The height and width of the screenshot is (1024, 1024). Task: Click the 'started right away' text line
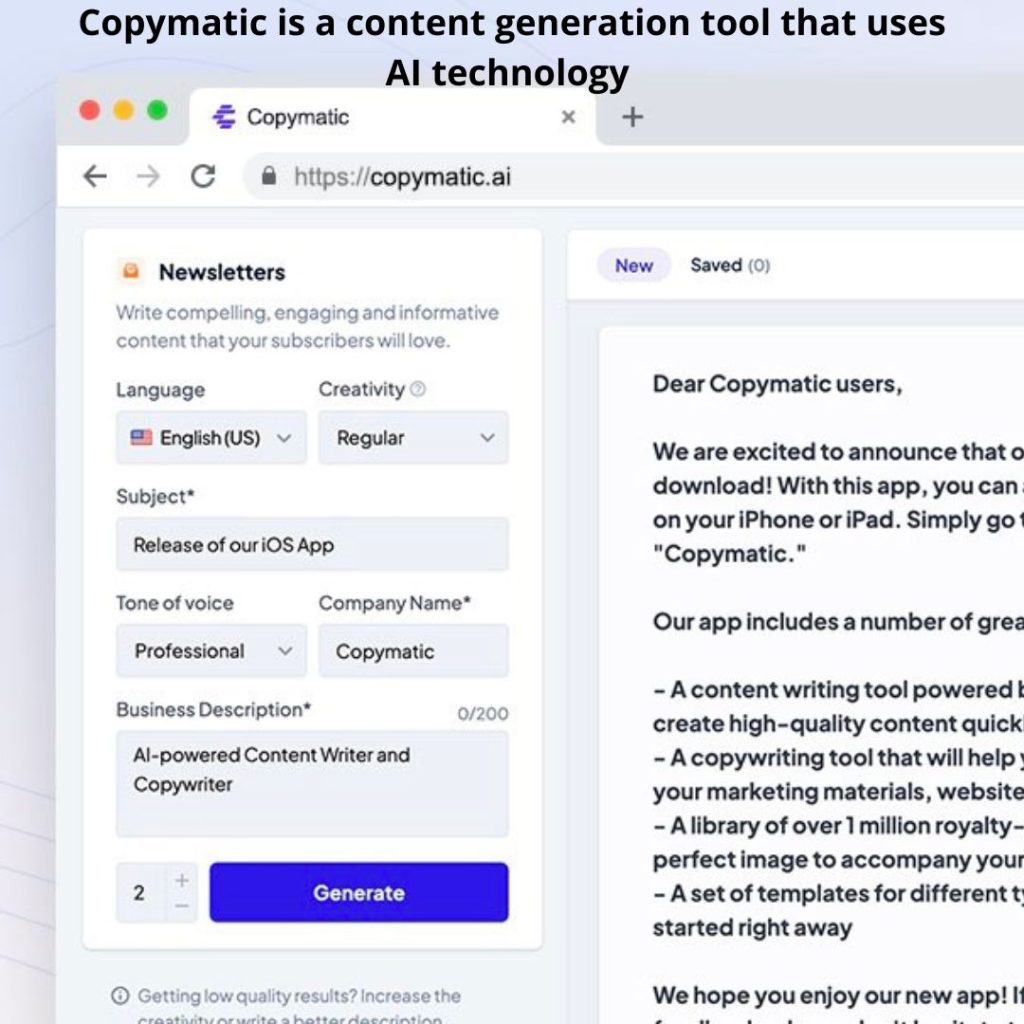(x=752, y=927)
